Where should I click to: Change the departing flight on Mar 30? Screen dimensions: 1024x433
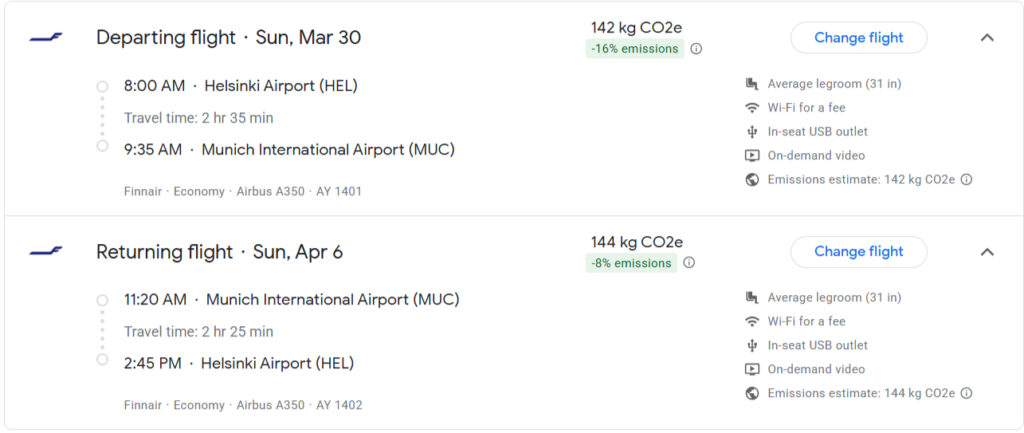(858, 38)
